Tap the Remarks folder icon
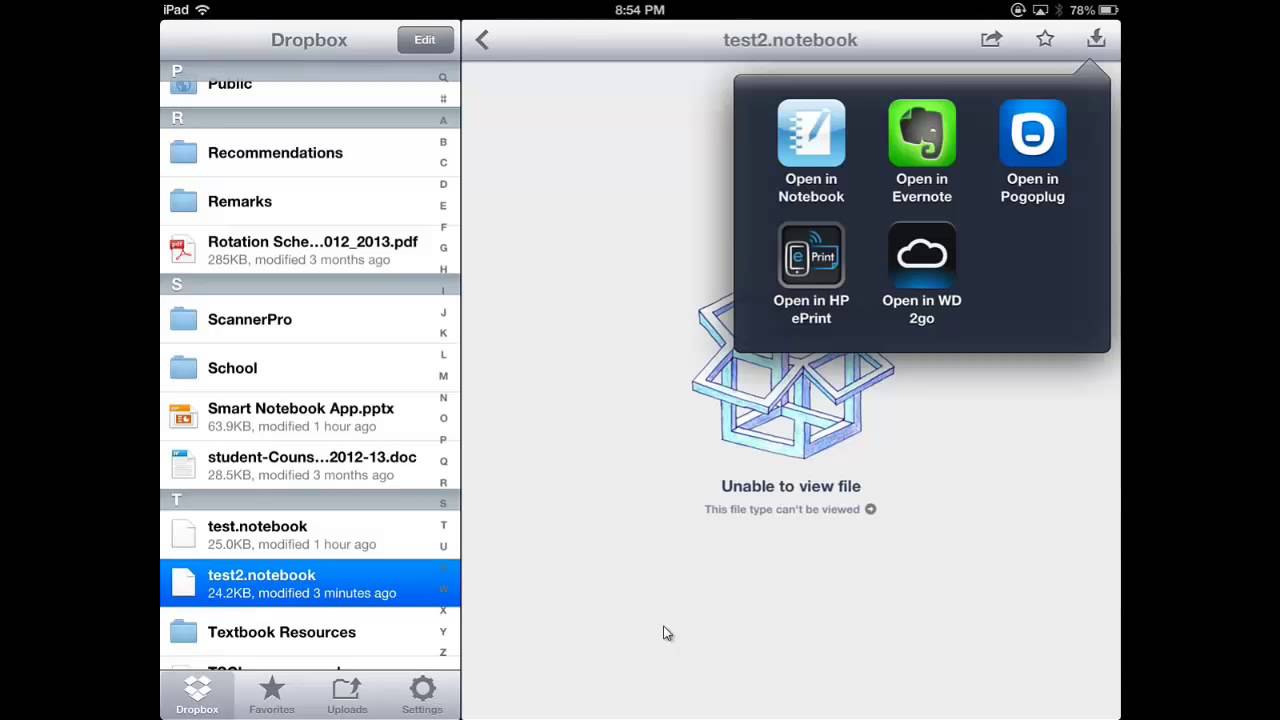This screenshot has height=720, width=1280. 183,201
